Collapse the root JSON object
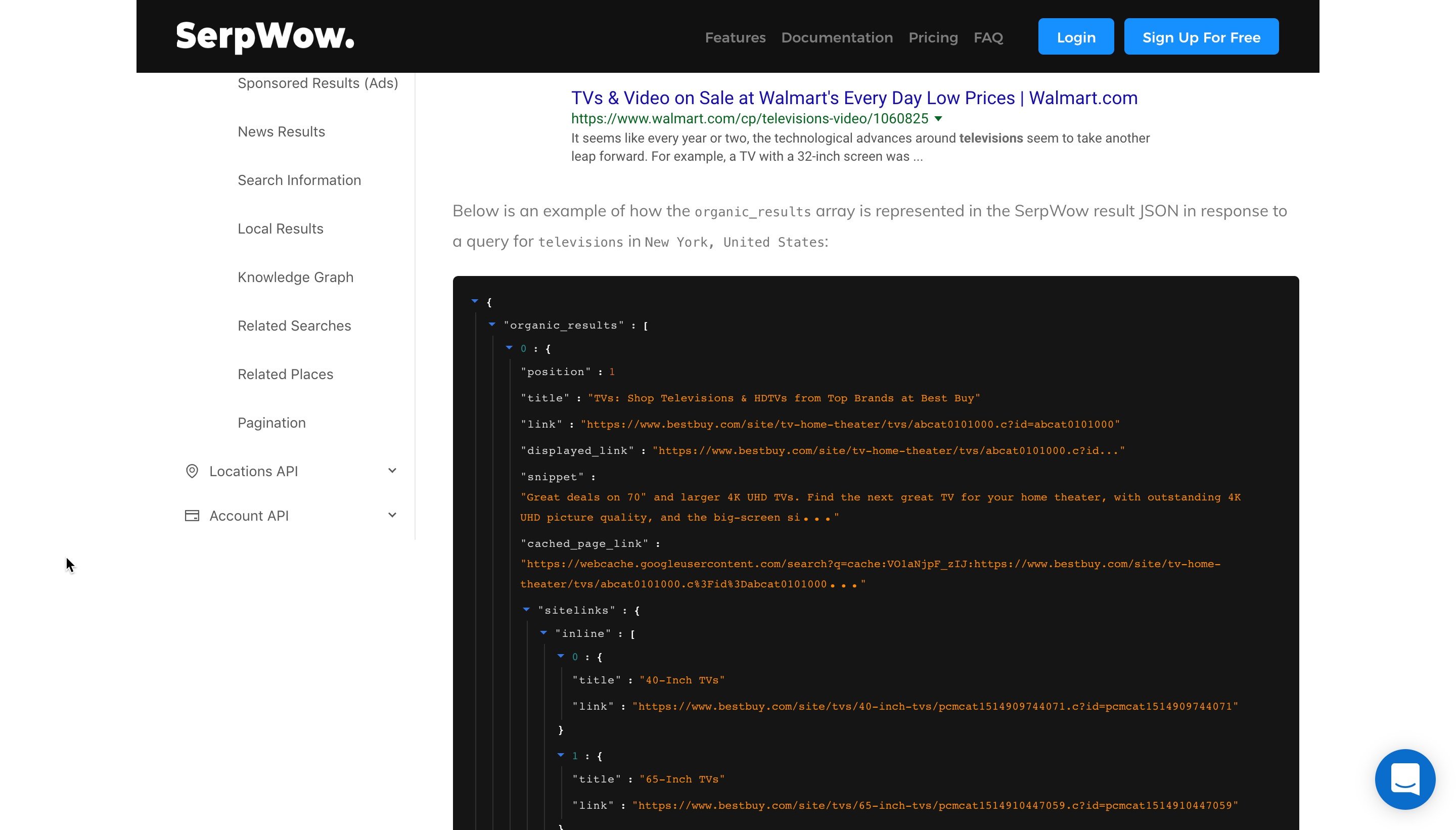 474,301
